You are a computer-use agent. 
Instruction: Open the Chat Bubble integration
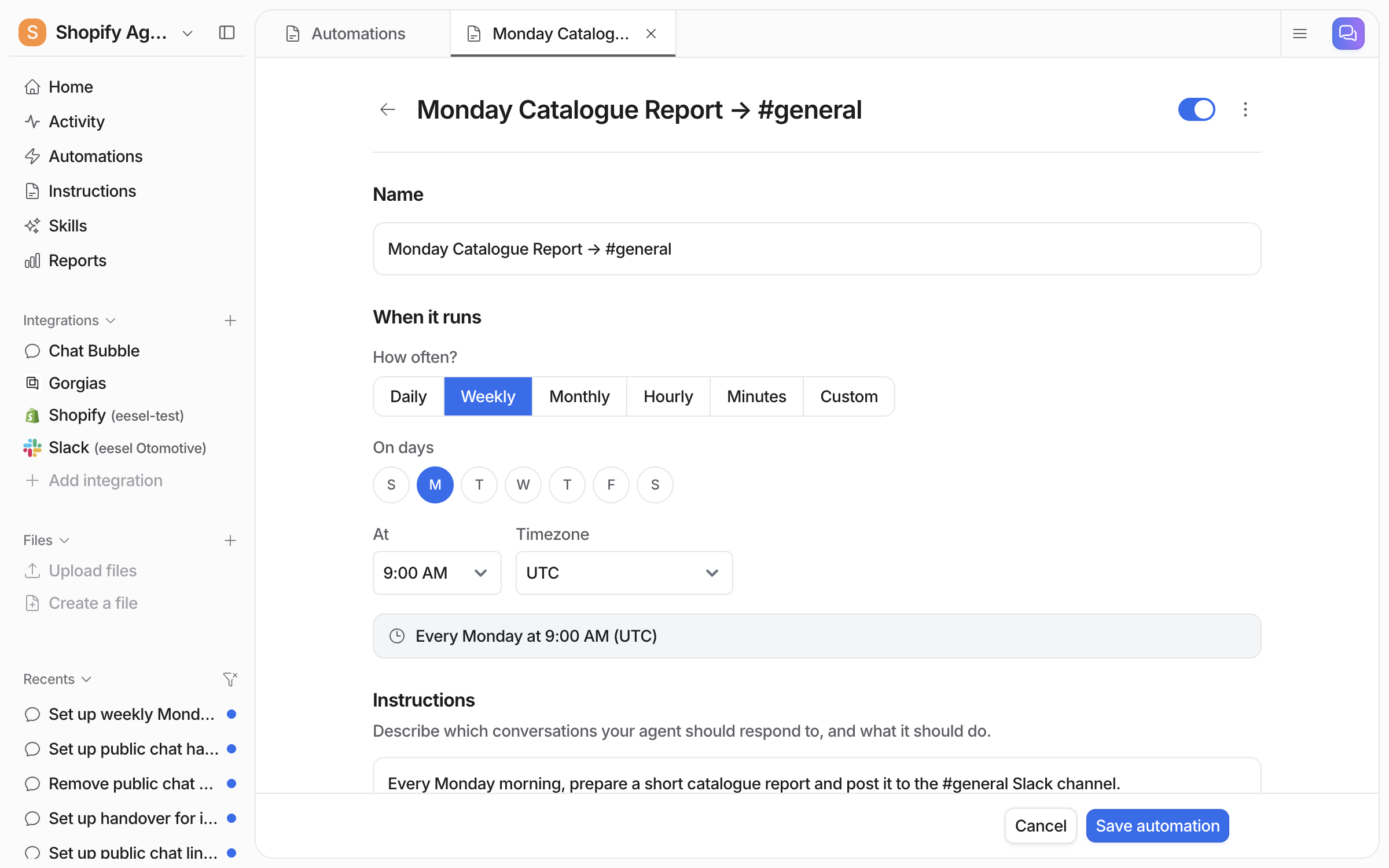94,351
